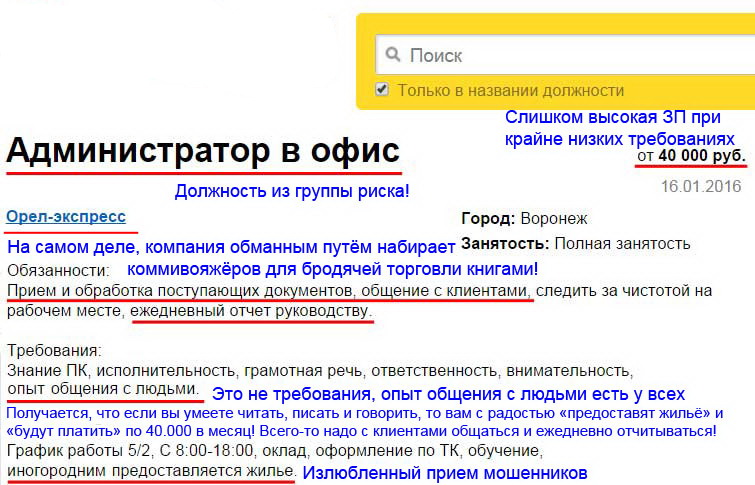The width and height of the screenshot is (755, 485).
Task: Click the Администратор в офис job title
Action: (203, 151)
